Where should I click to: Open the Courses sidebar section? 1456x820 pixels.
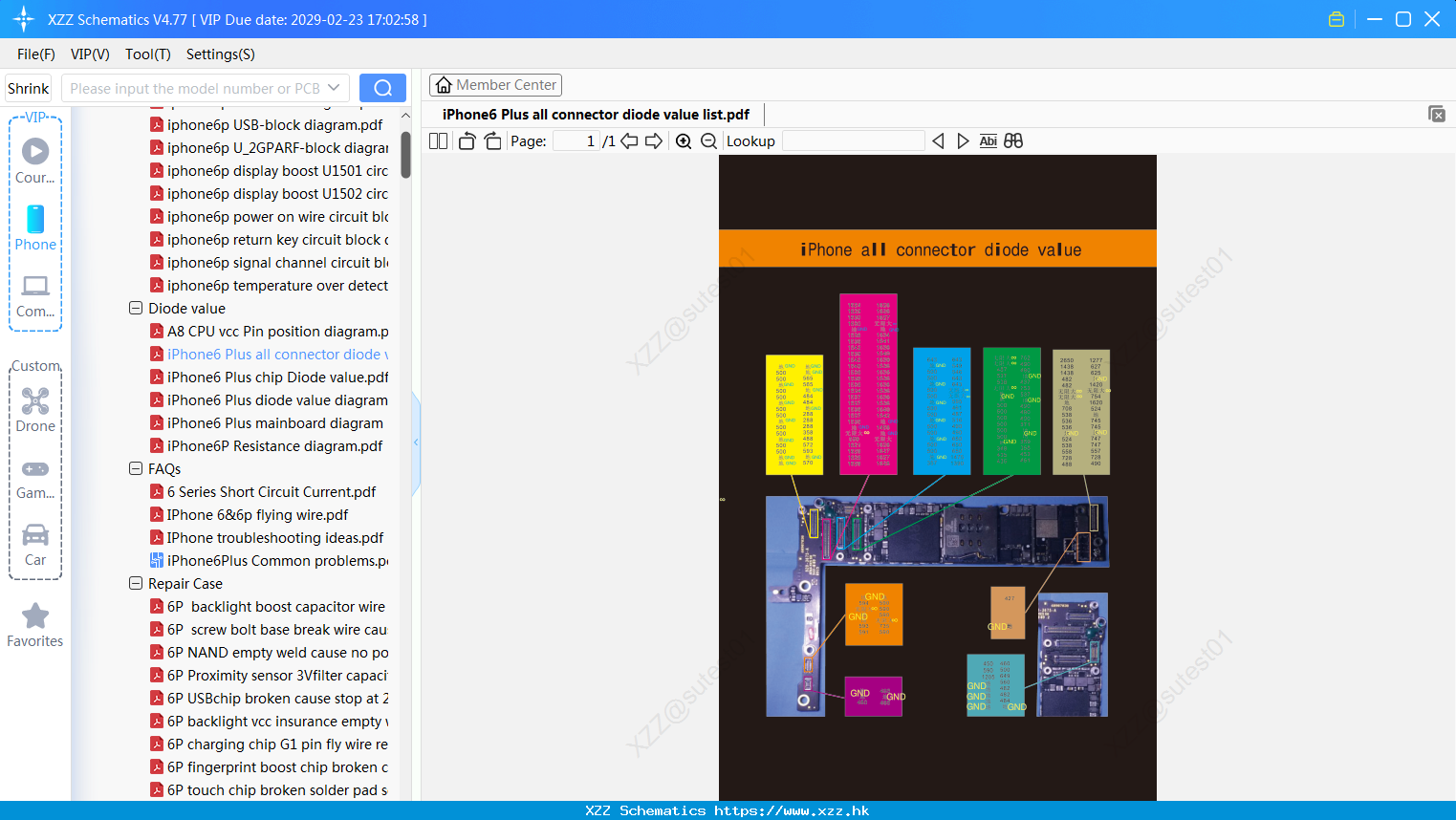[x=35, y=161]
